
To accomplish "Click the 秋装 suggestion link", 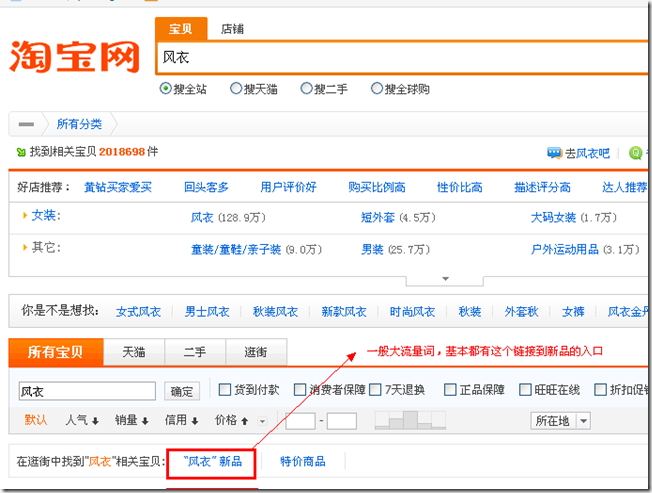I will 470,312.
